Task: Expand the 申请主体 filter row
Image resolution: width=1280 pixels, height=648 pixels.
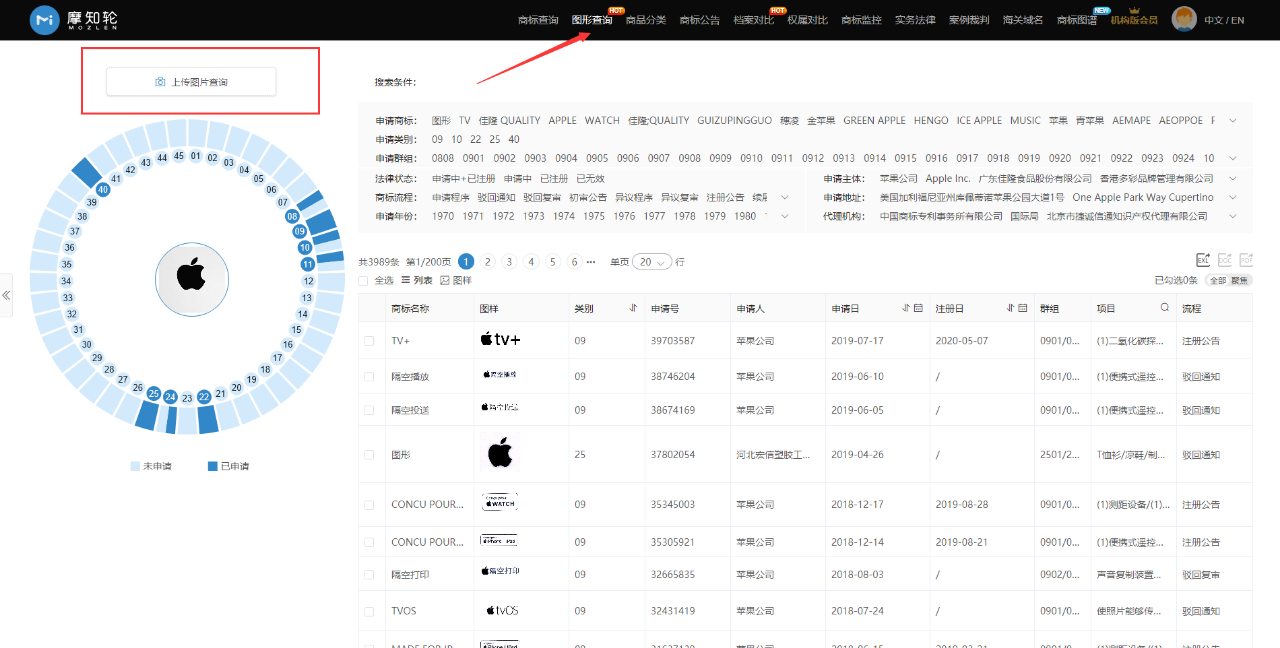Action: [x=1231, y=178]
